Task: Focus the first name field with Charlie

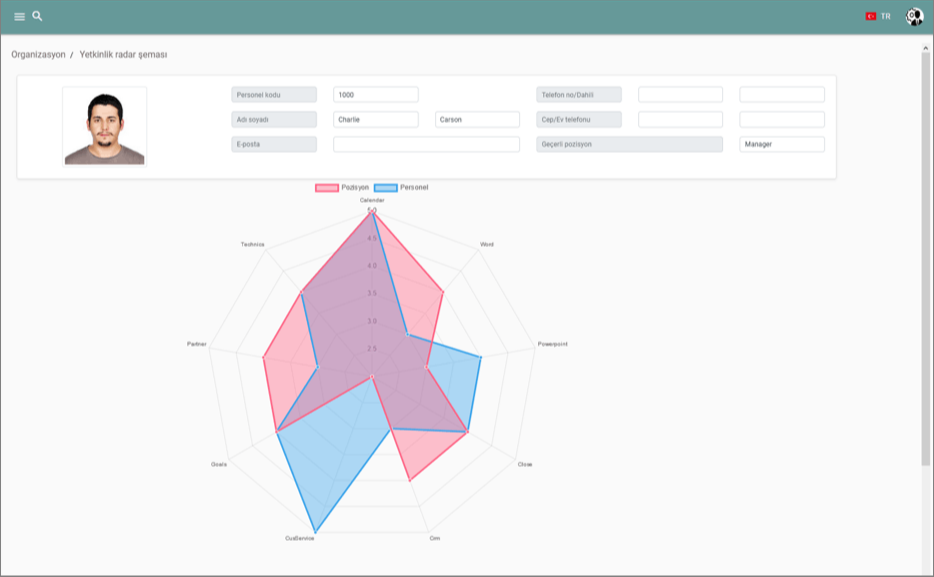Action: (x=375, y=119)
